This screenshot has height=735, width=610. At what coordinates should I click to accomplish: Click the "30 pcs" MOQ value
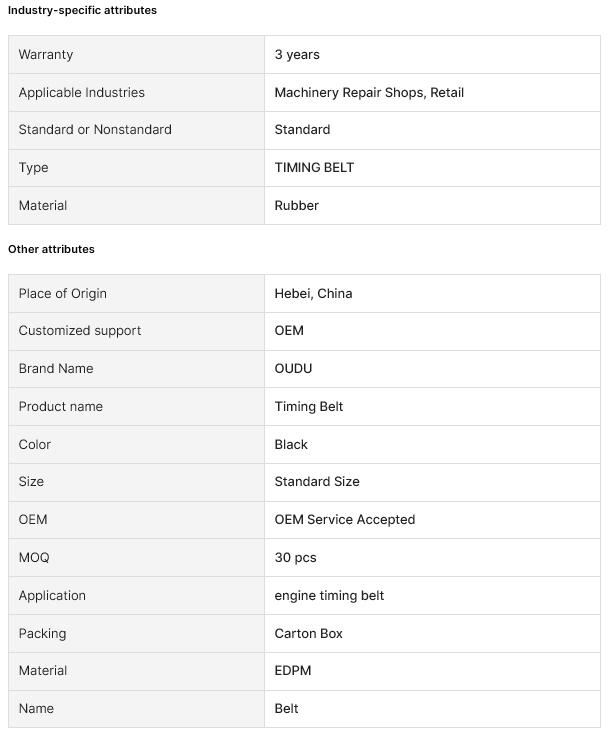pos(296,558)
